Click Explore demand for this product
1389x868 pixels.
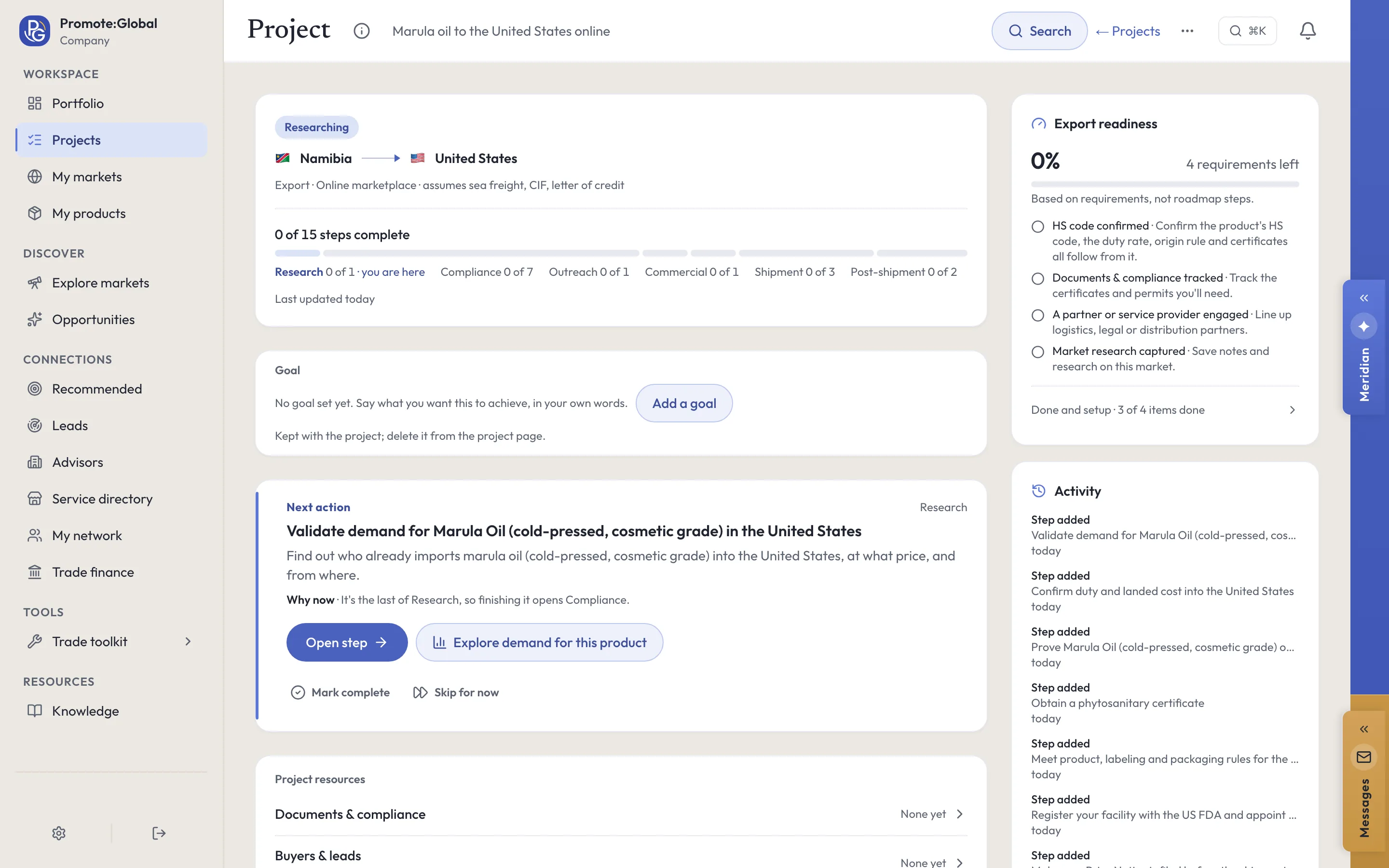(x=539, y=642)
